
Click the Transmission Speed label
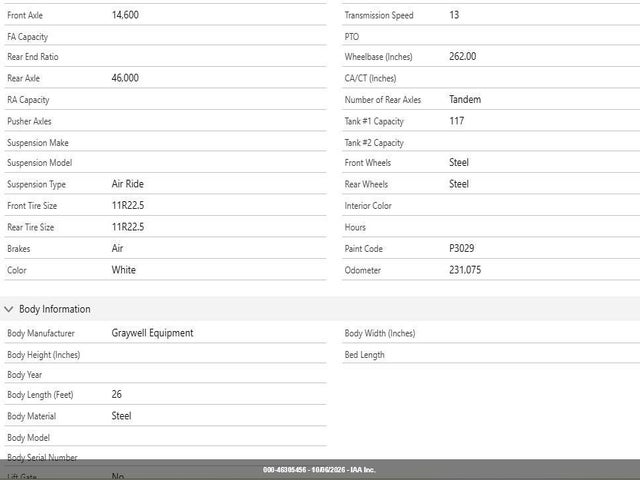coord(379,15)
